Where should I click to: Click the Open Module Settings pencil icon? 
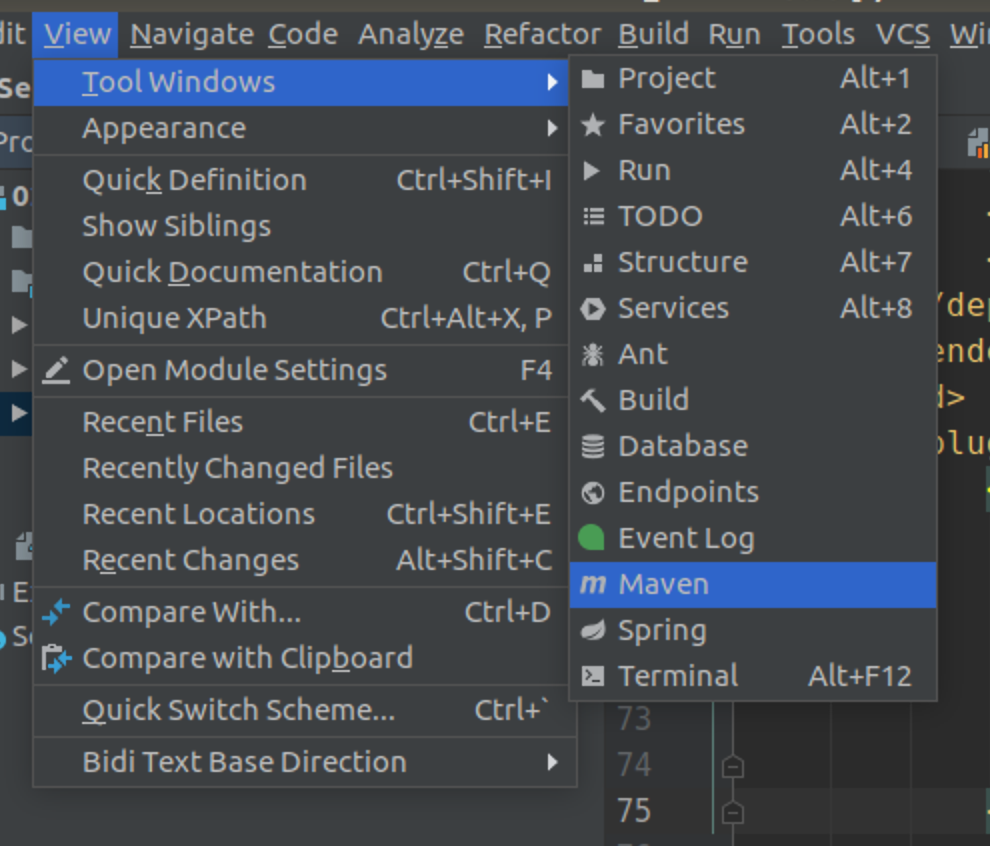coord(56,371)
